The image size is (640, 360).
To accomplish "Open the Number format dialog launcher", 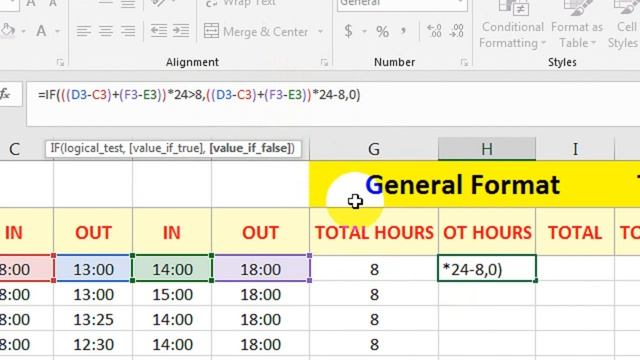I will pos(464,62).
